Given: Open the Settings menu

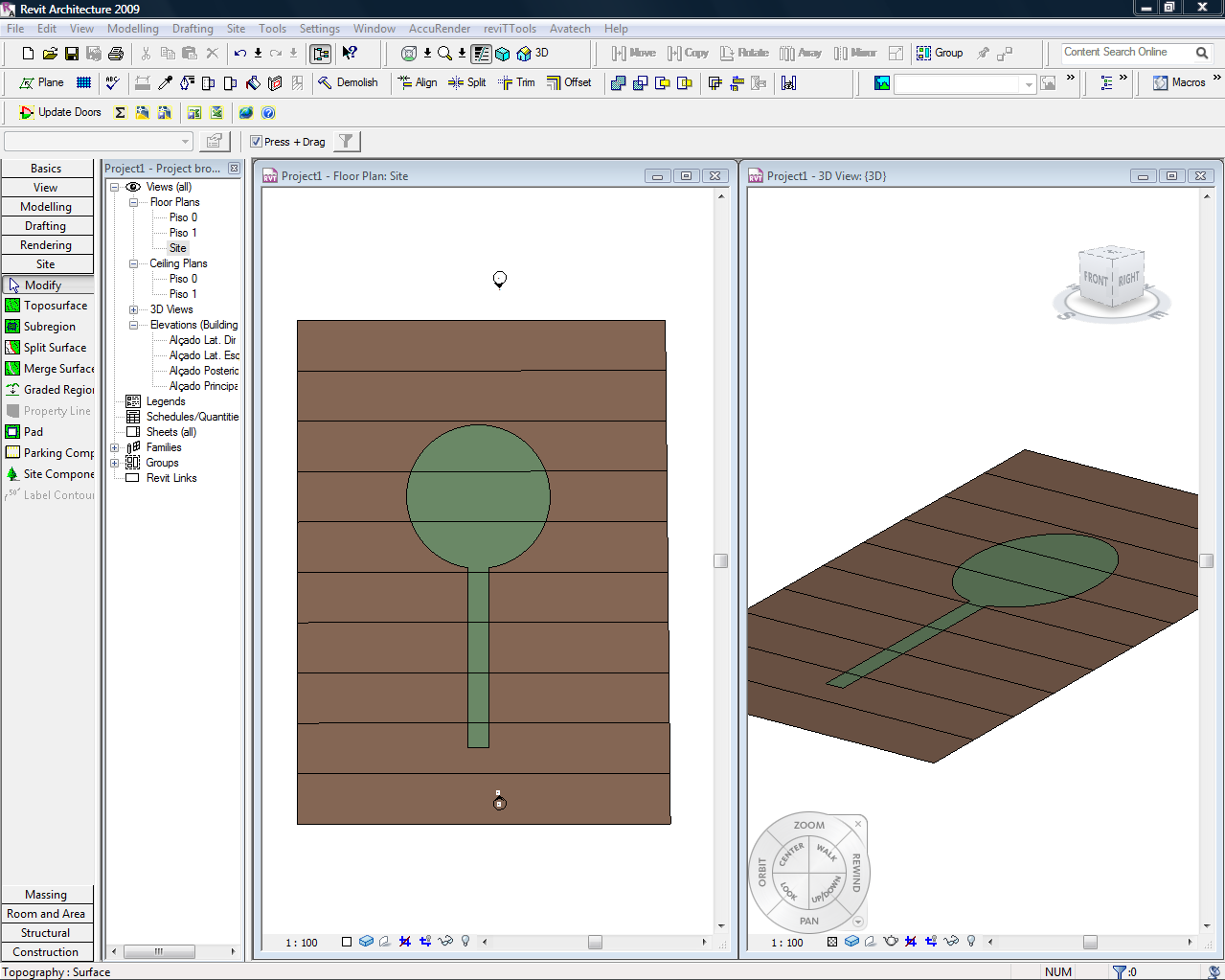Looking at the screenshot, I should tap(319, 29).
